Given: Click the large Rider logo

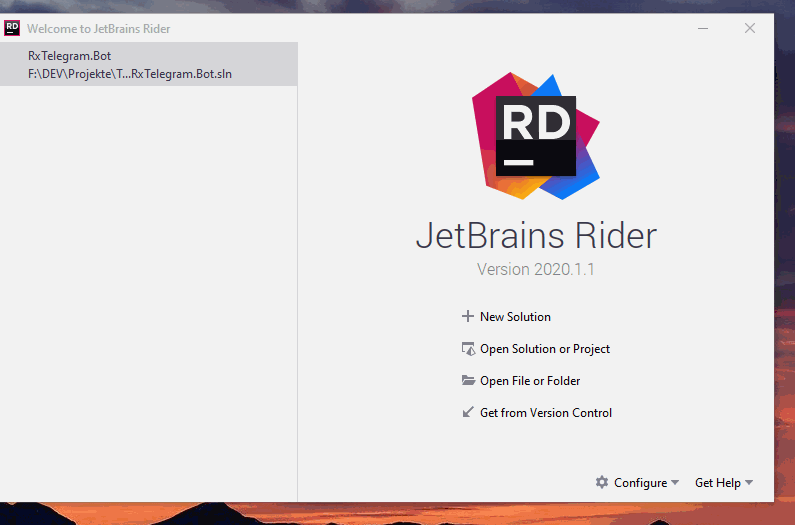Looking at the screenshot, I should pyautogui.click(x=535, y=135).
